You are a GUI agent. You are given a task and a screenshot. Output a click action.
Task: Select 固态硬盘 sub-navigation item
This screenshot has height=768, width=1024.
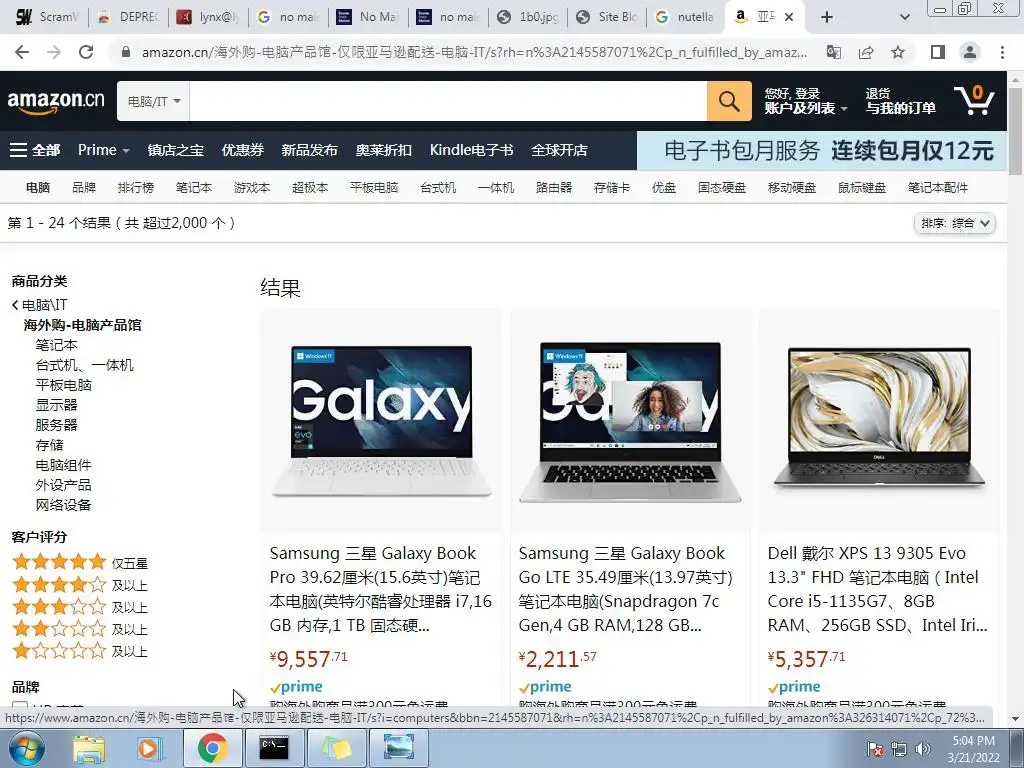[x=722, y=188]
